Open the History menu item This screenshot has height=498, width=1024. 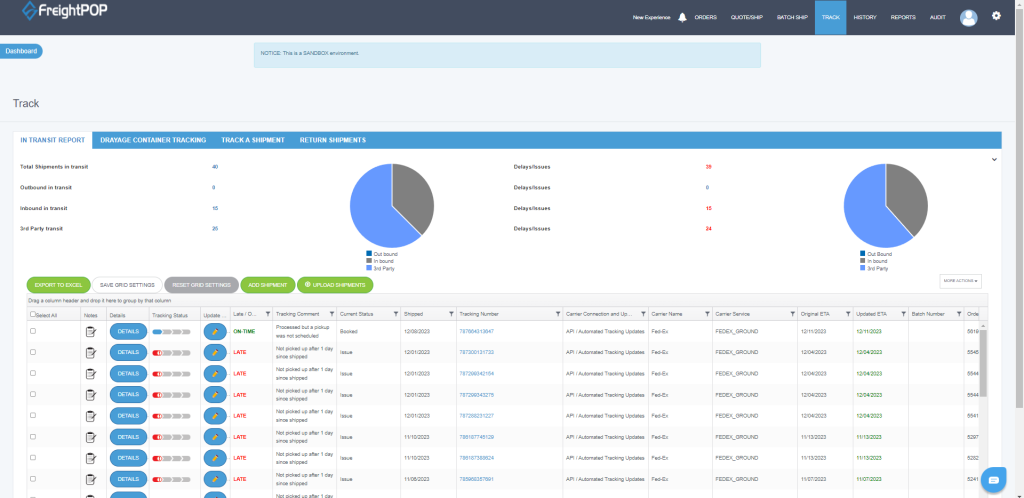865,18
